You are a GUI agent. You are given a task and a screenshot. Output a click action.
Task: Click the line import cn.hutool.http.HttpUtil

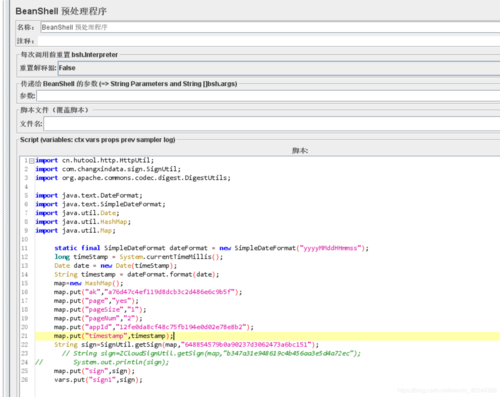click(95, 160)
